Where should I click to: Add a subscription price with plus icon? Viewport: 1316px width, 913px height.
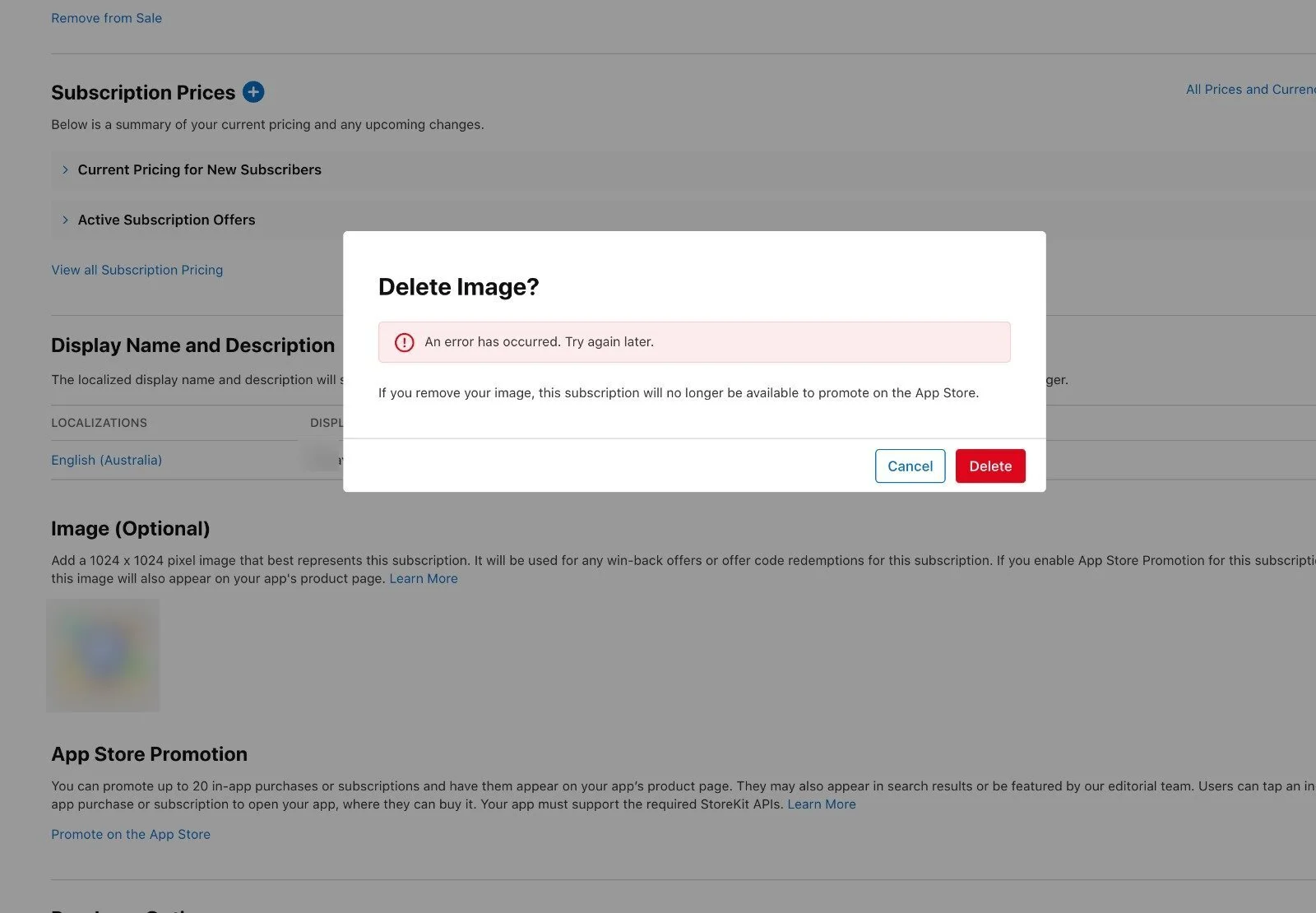253,92
